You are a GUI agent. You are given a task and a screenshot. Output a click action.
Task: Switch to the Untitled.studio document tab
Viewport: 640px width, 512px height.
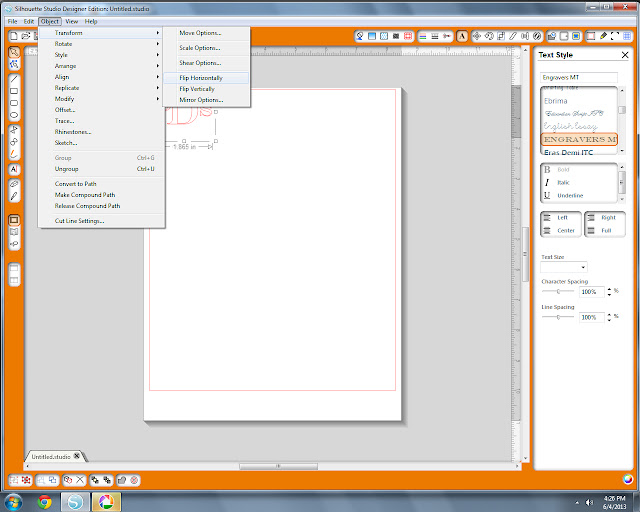(51, 457)
